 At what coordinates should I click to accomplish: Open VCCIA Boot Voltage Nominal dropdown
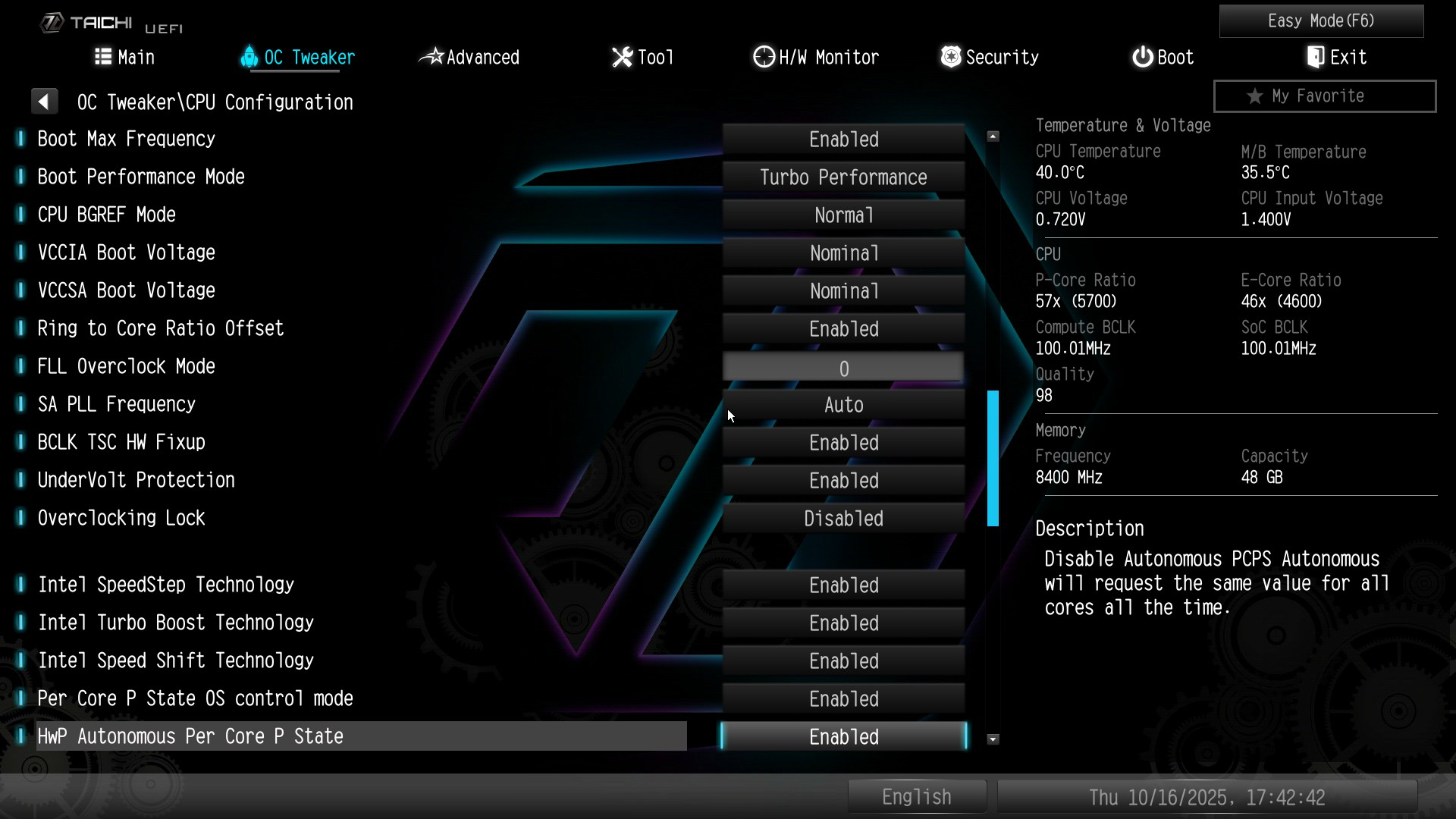tap(843, 253)
